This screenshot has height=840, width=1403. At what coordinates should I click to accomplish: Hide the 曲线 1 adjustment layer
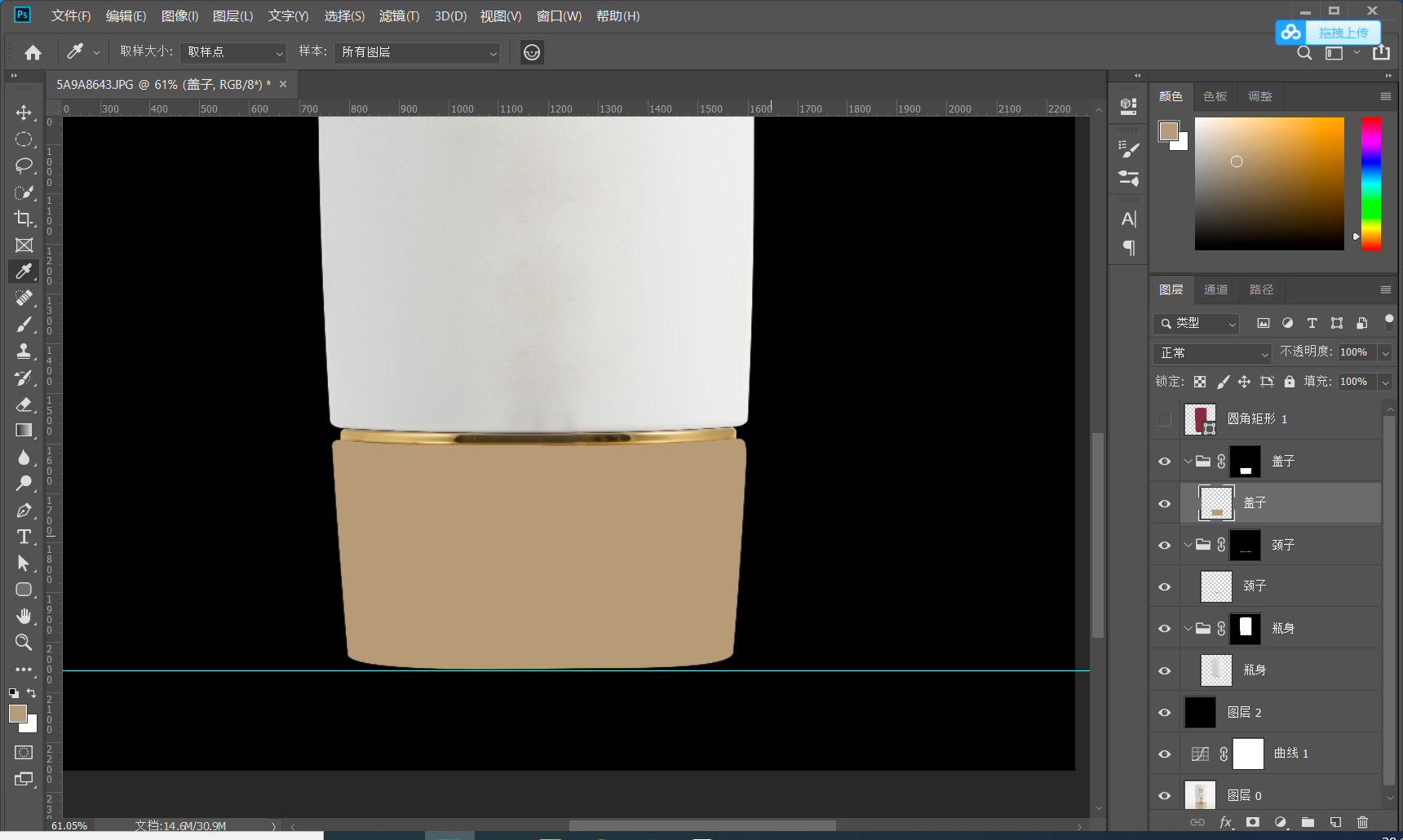click(1164, 754)
